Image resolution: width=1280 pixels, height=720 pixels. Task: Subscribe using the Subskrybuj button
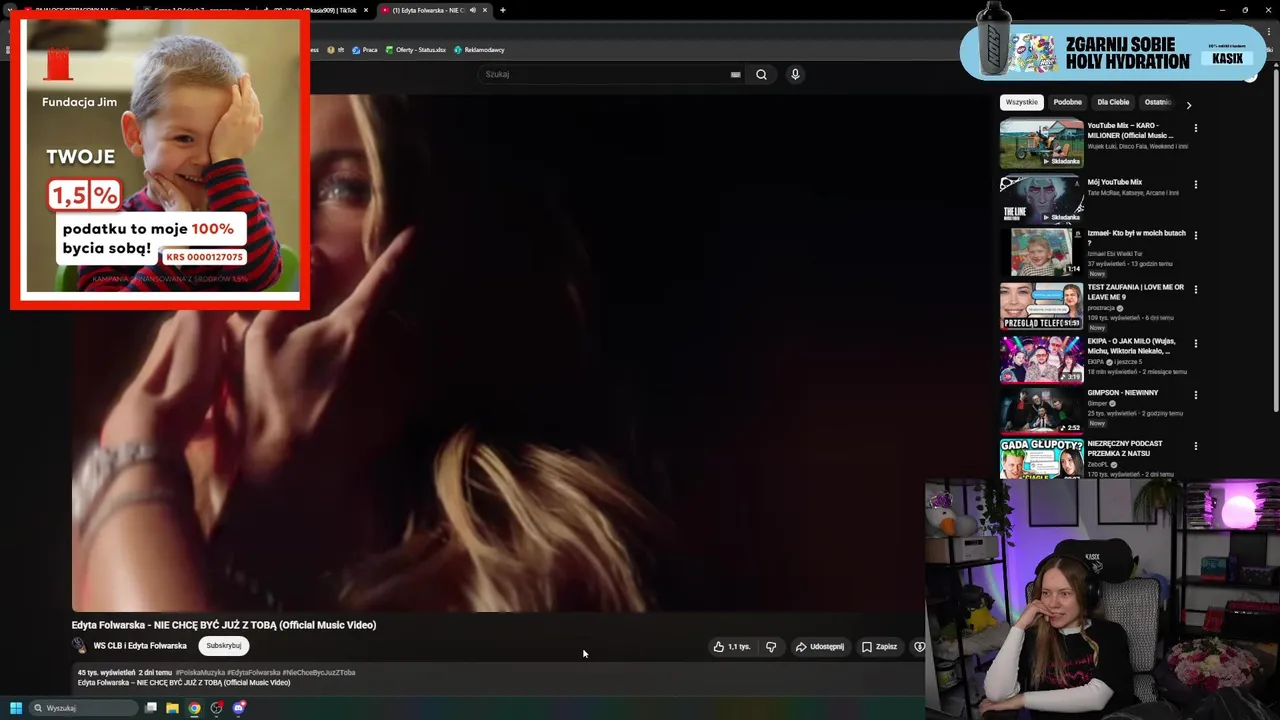pyautogui.click(x=224, y=646)
